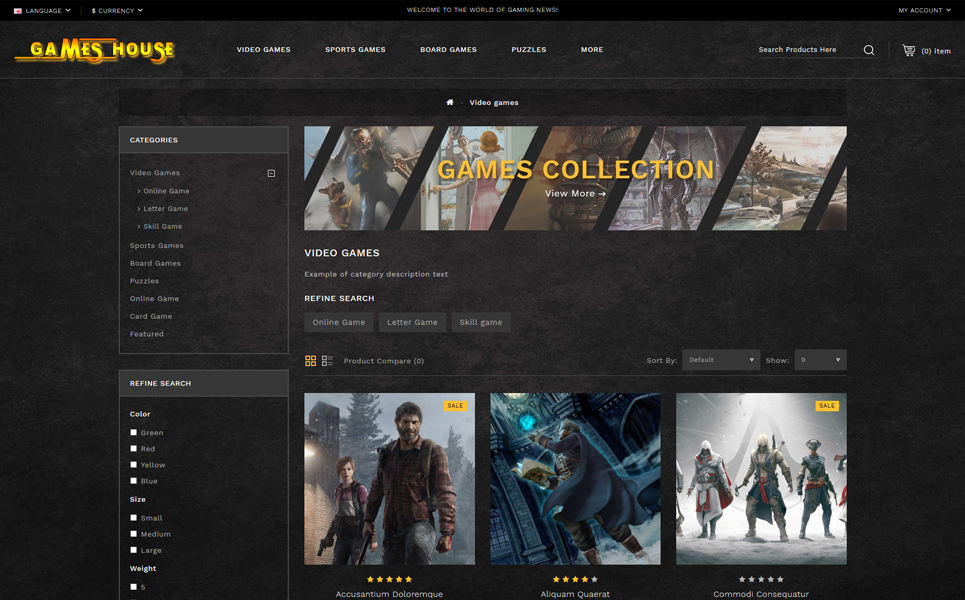Open the Language dropdown
The image size is (965, 600).
pyautogui.click(x=42, y=10)
